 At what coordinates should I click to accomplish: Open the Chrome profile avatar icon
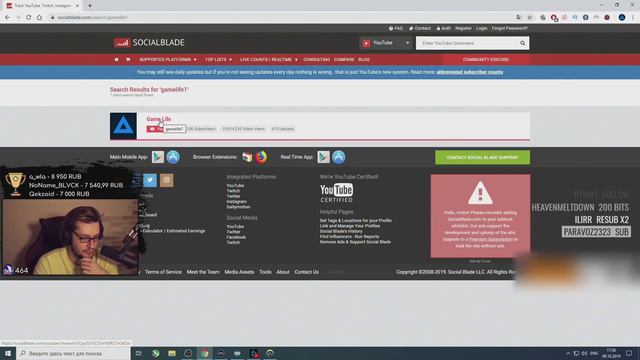(x=622, y=18)
